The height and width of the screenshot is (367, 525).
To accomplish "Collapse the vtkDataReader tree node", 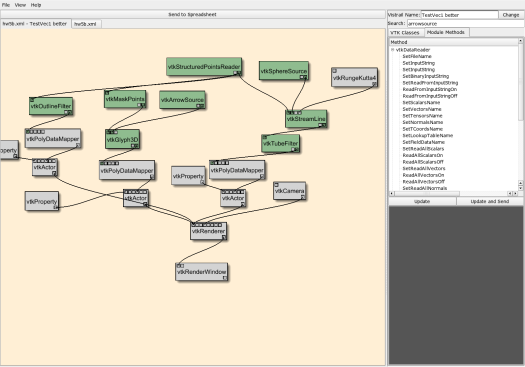I will pos(393,50).
